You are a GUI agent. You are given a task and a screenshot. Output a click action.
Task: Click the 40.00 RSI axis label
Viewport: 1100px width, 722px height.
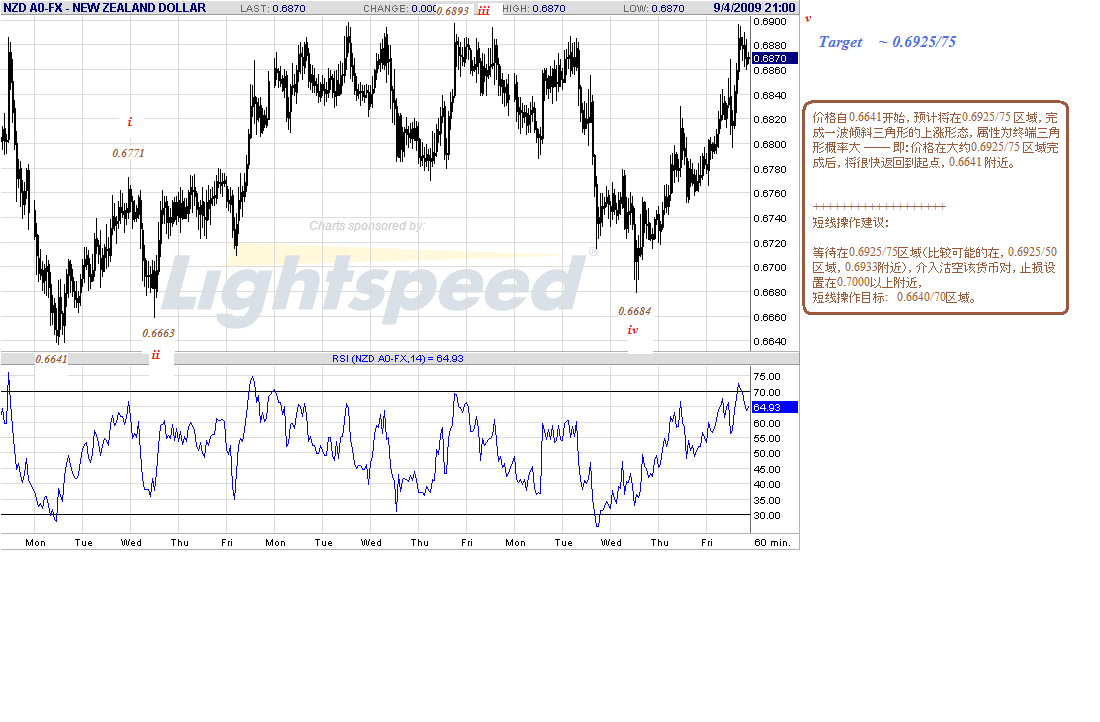[x=767, y=485]
